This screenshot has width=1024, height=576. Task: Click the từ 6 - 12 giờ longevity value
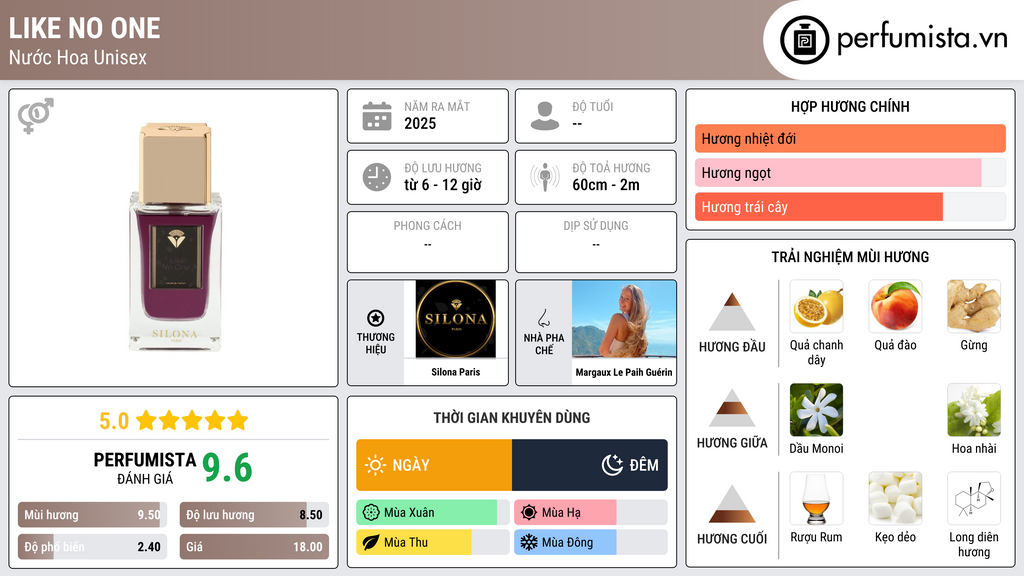click(443, 185)
